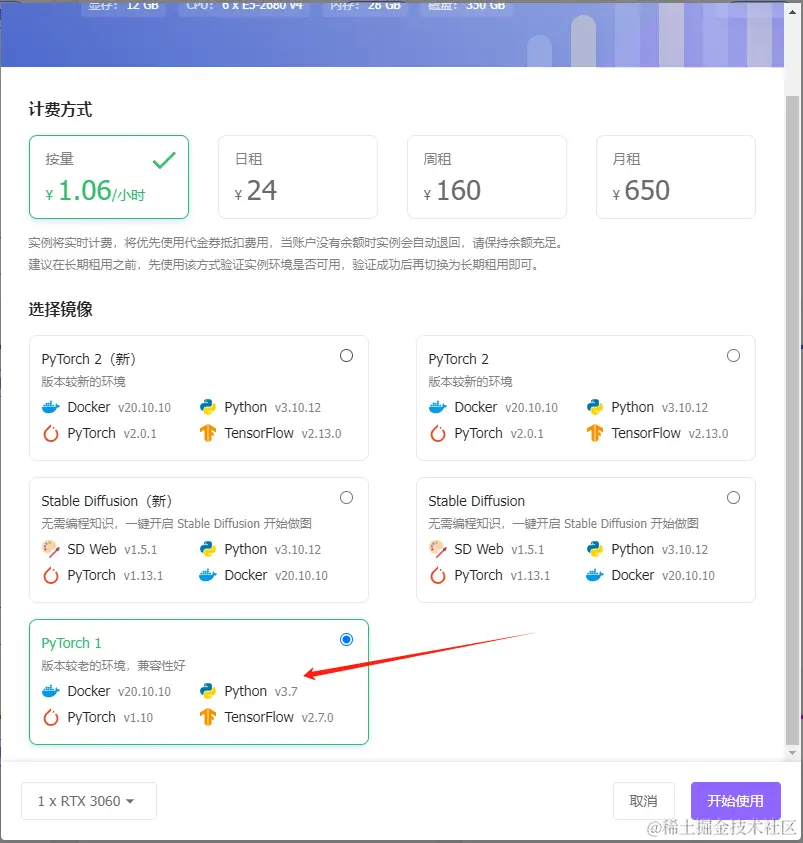This screenshot has height=843, width=803.
Task: Click Docker icon in PyTorch 2 card
Action: pyautogui.click(x=438, y=408)
